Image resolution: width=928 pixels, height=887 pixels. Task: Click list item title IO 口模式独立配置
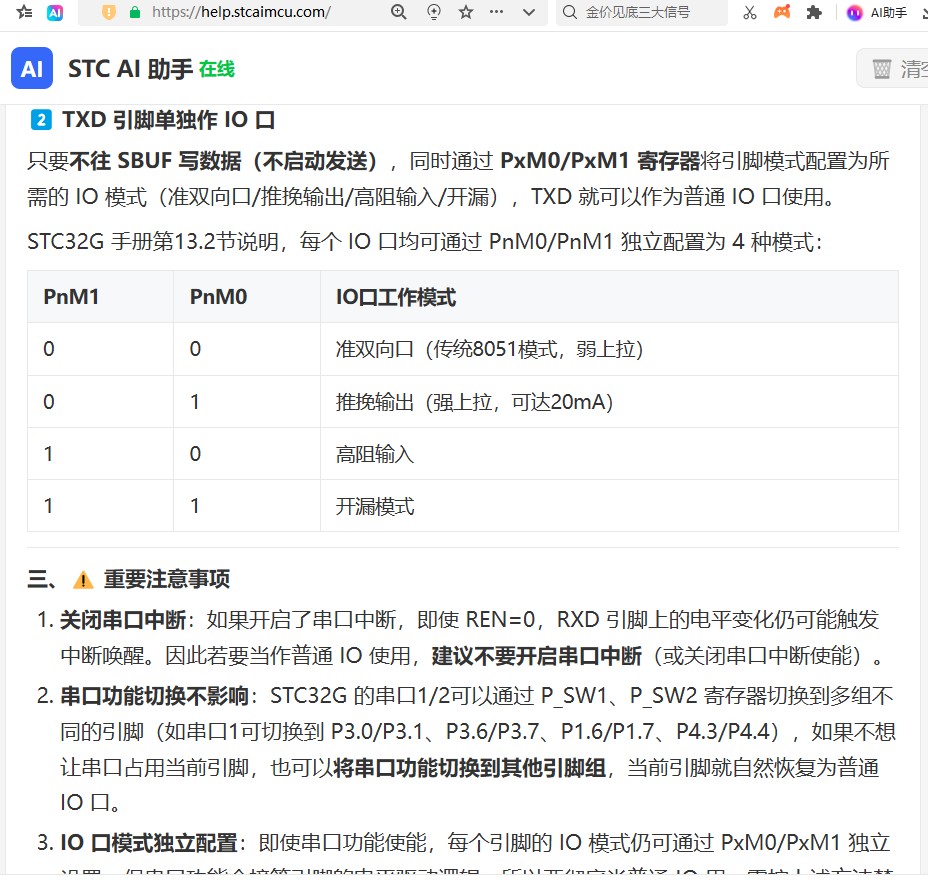coord(149,843)
